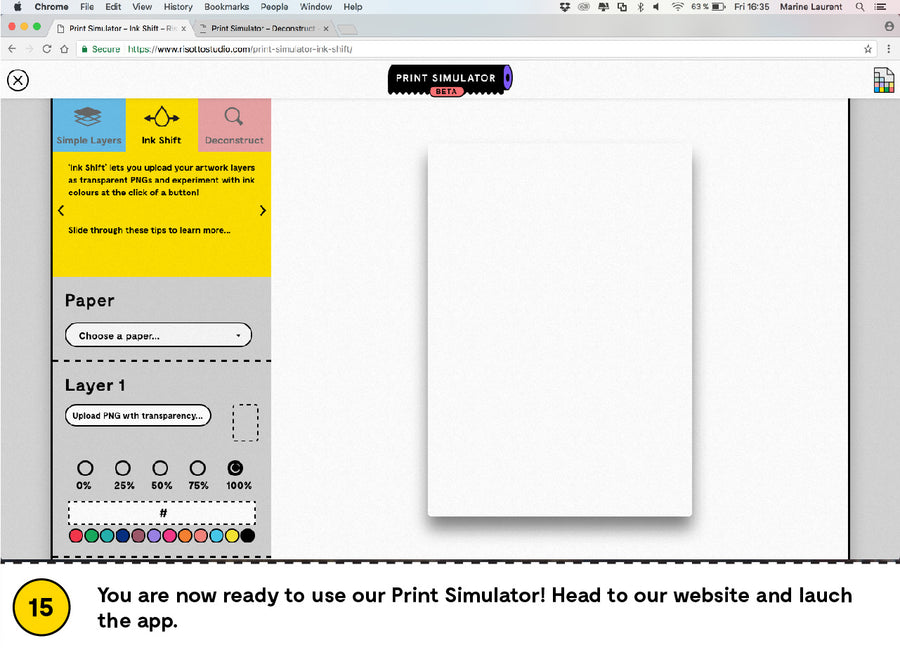Click Upload PNG with transparency button
The image size is (900, 650).
click(x=138, y=415)
